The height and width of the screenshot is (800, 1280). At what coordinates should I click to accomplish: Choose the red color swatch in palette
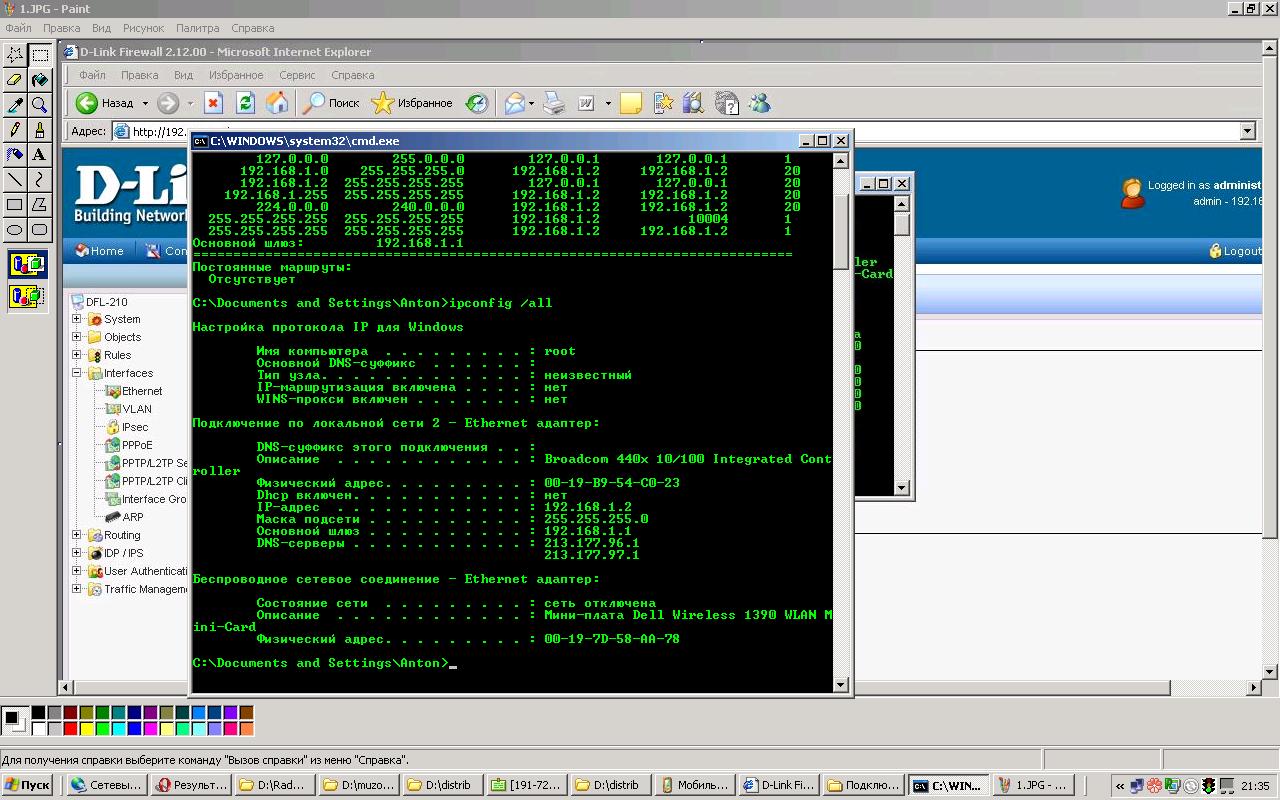click(70, 729)
